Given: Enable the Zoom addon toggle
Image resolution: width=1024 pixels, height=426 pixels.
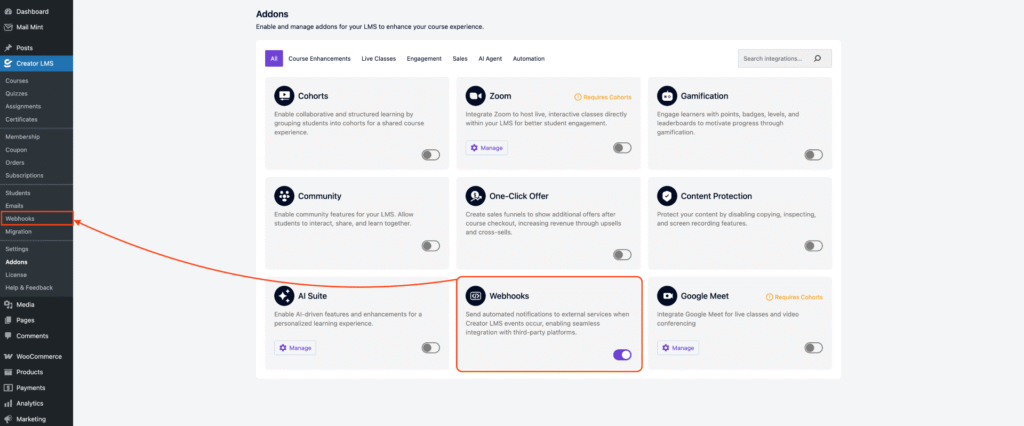Looking at the screenshot, I should tap(622, 148).
